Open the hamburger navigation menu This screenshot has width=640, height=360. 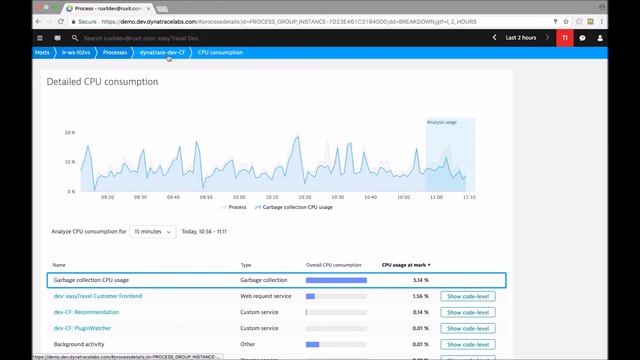point(40,38)
